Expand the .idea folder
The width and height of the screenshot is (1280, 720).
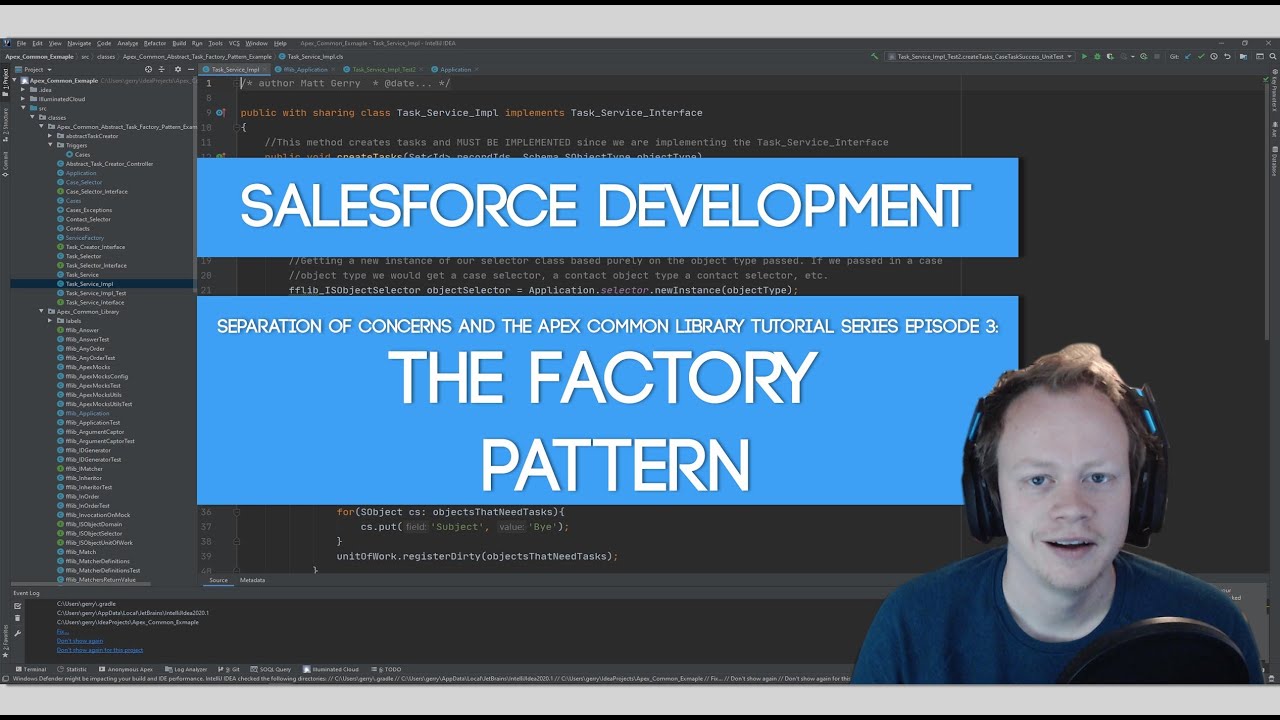pos(23,89)
